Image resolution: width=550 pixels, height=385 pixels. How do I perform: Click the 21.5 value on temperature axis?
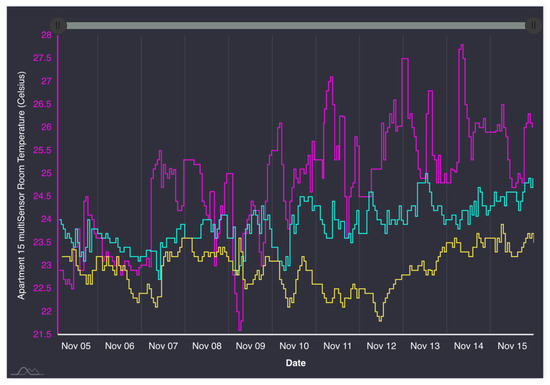coord(42,335)
